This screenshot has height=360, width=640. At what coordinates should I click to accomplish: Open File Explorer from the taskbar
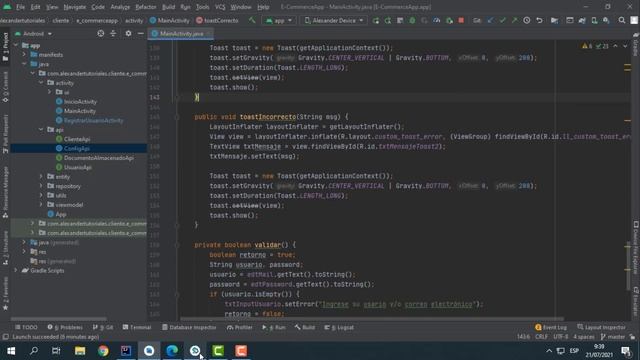click(x=80, y=351)
